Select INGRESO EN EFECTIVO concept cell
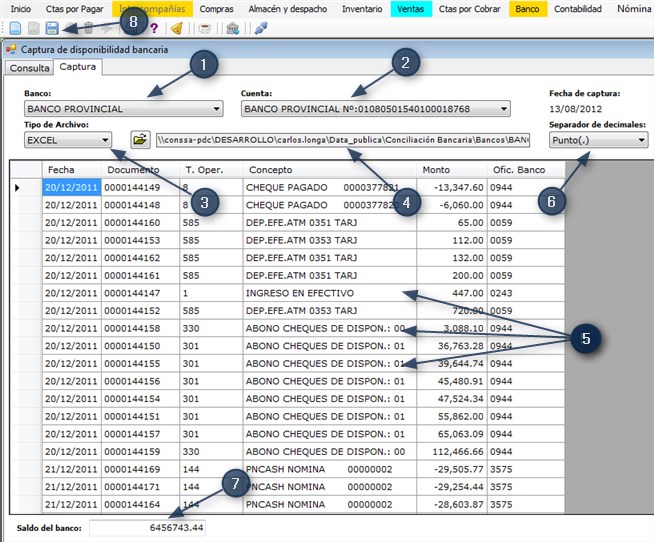This screenshot has height=542, width=654. [330, 293]
